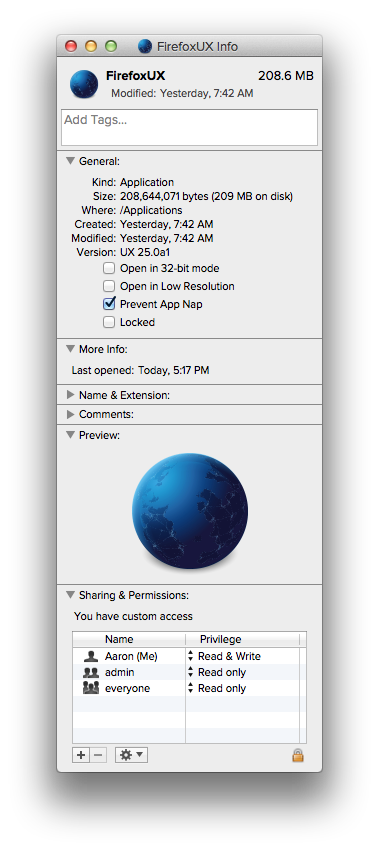Click the everyone name text
This screenshot has height=851, width=379.
click(x=127, y=688)
